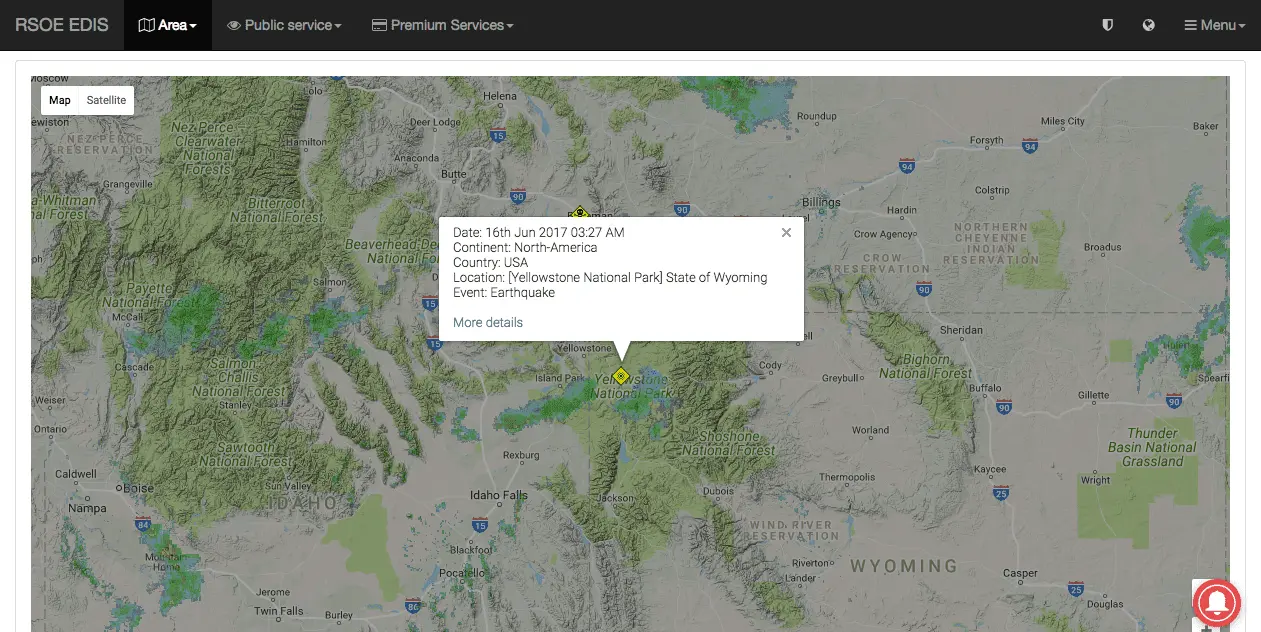Select the earthquake marker near Bozeman
The image size is (1261, 632).
click(x=579, y=212)
